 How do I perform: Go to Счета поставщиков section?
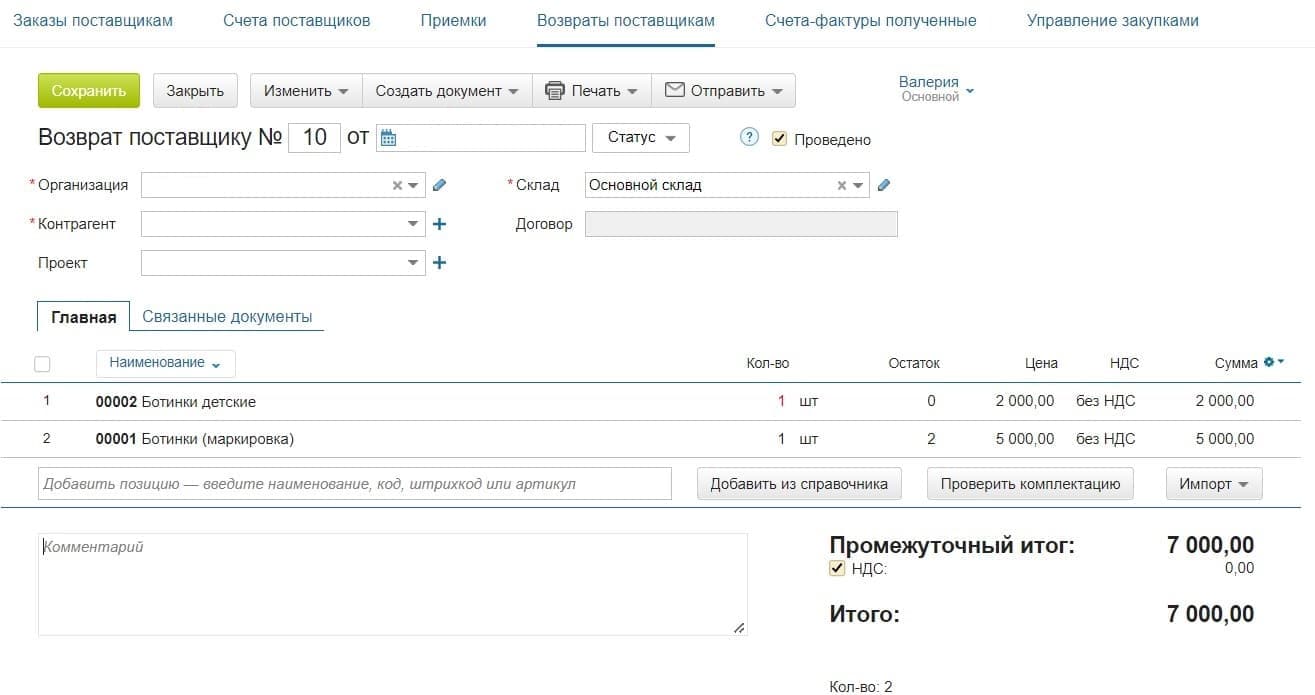coord(296,21)
